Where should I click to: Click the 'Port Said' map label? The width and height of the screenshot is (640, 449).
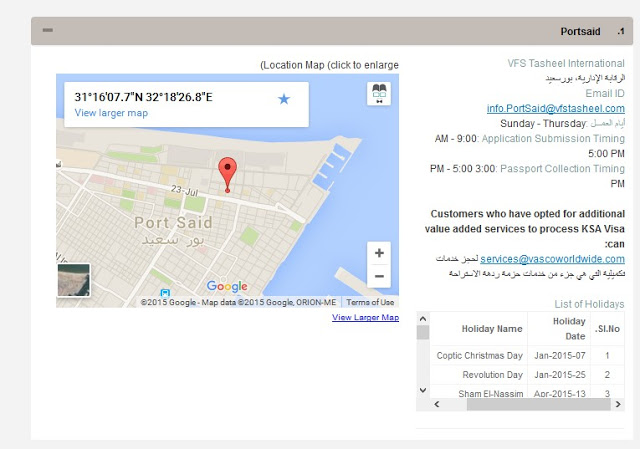(x=173, y=223)
